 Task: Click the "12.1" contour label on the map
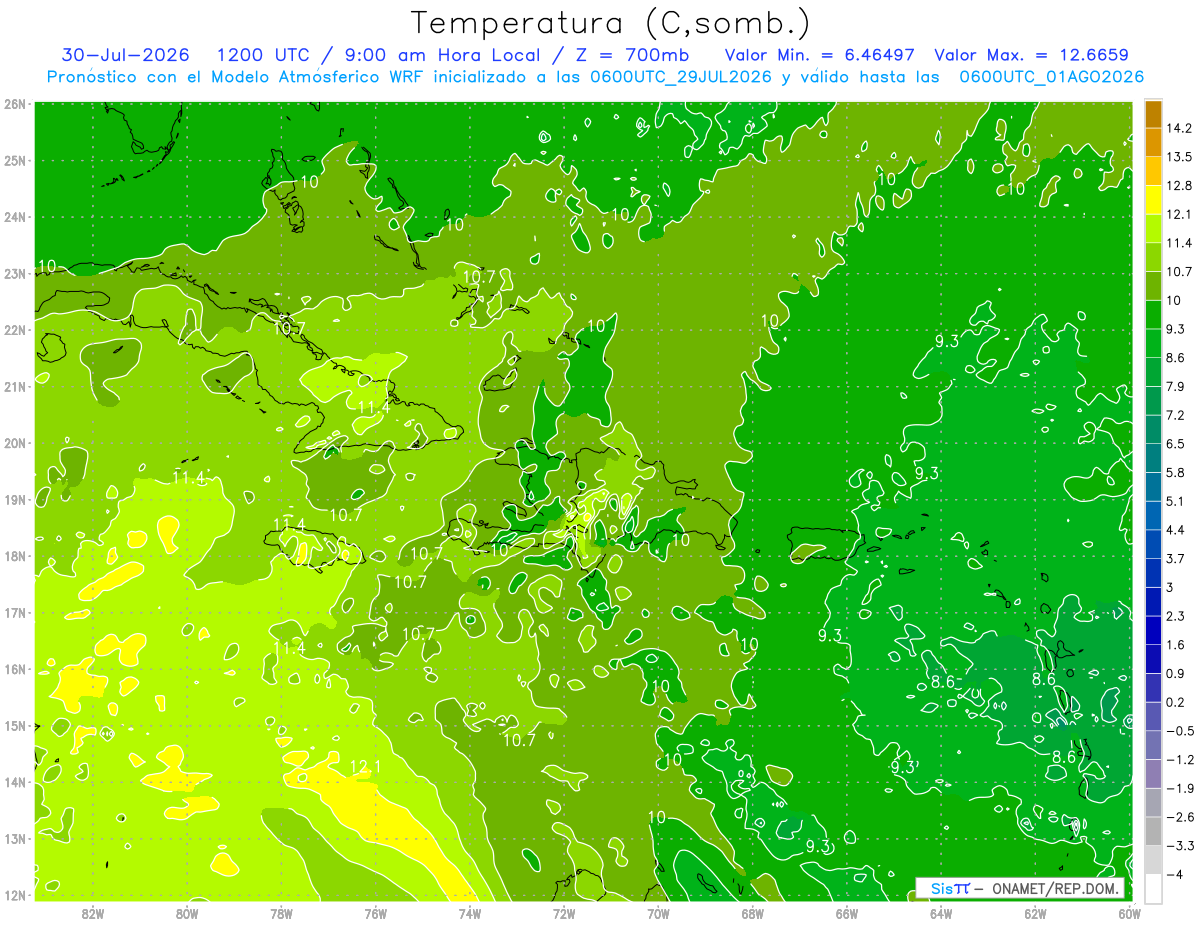pyautogui.click(x=365, y=767)
